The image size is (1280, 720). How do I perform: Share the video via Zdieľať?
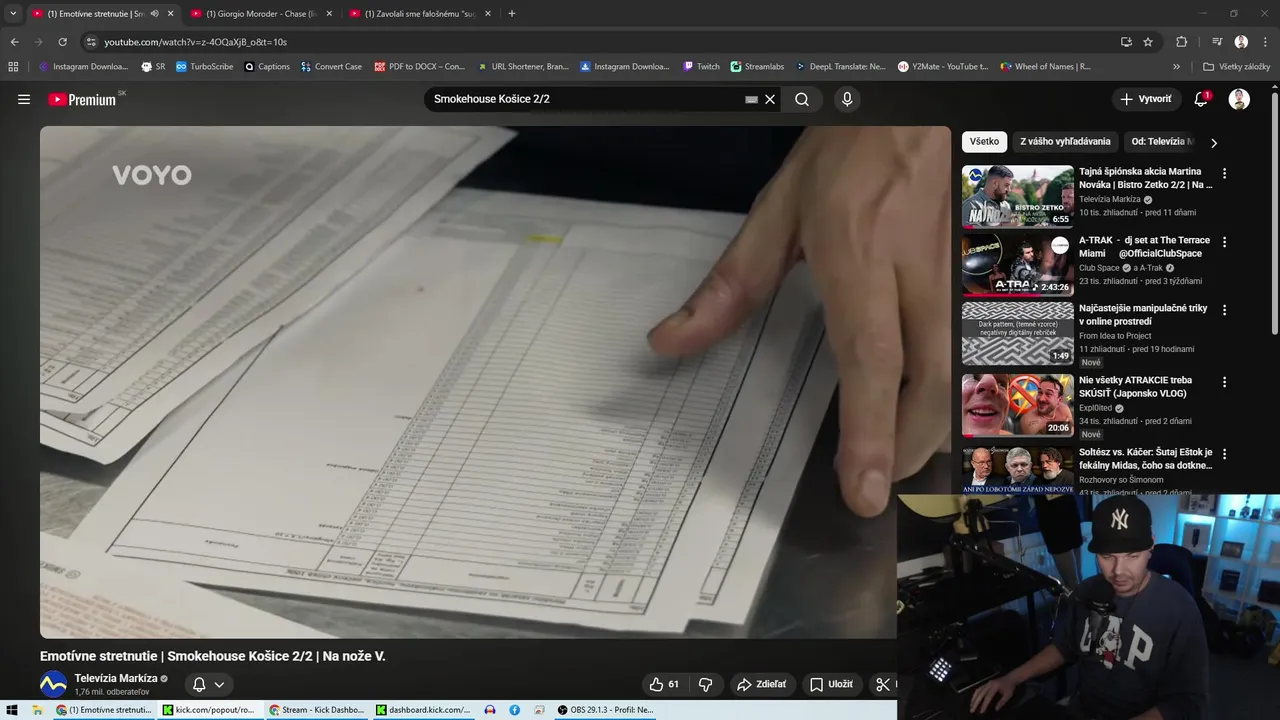click(x=762, y=684)
